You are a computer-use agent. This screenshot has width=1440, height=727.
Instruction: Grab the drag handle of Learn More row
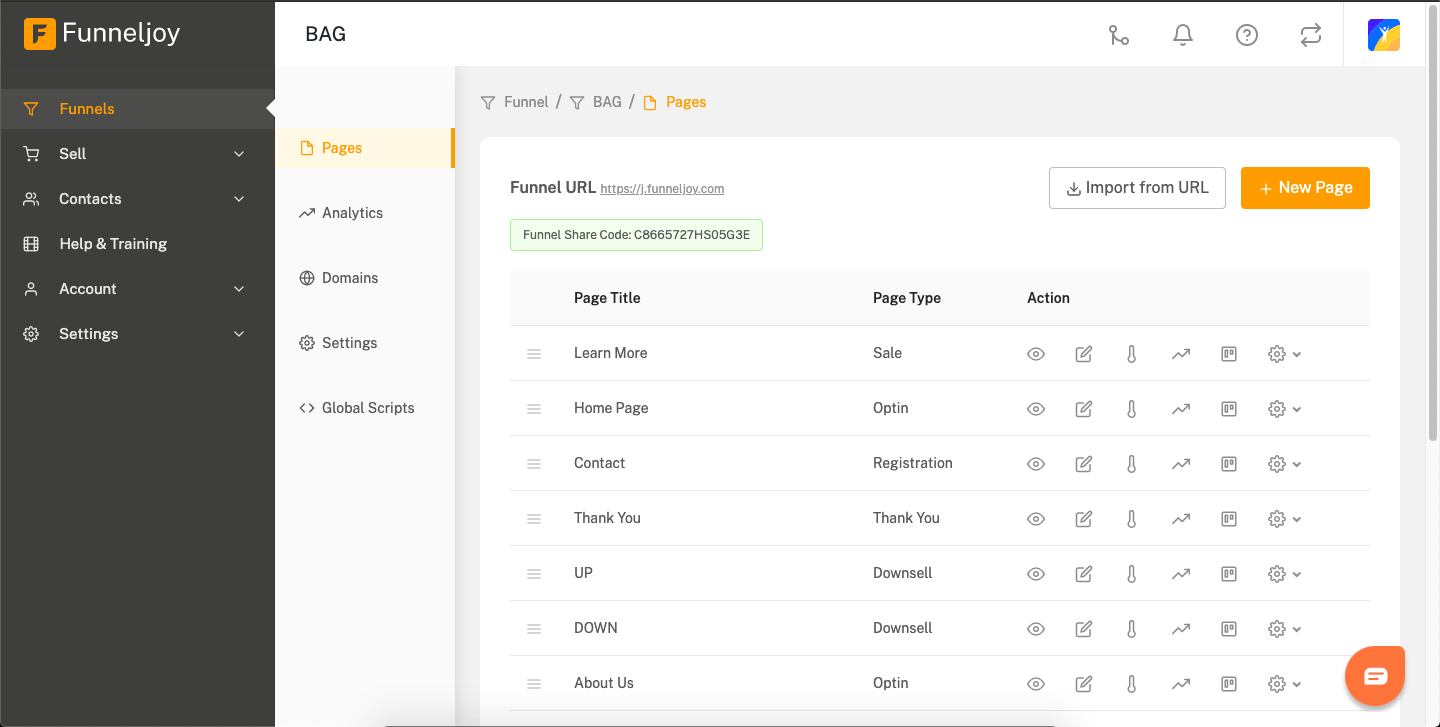534,354
